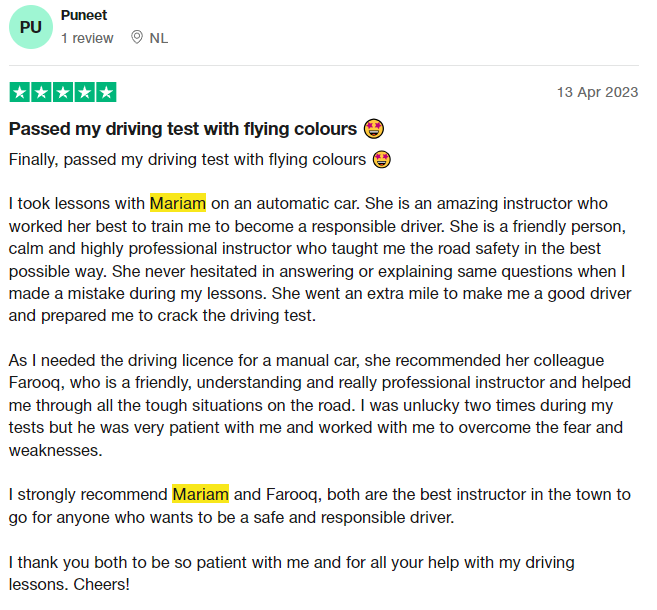Click the NL country label
The image size is (657, 610).
[159, 38]
